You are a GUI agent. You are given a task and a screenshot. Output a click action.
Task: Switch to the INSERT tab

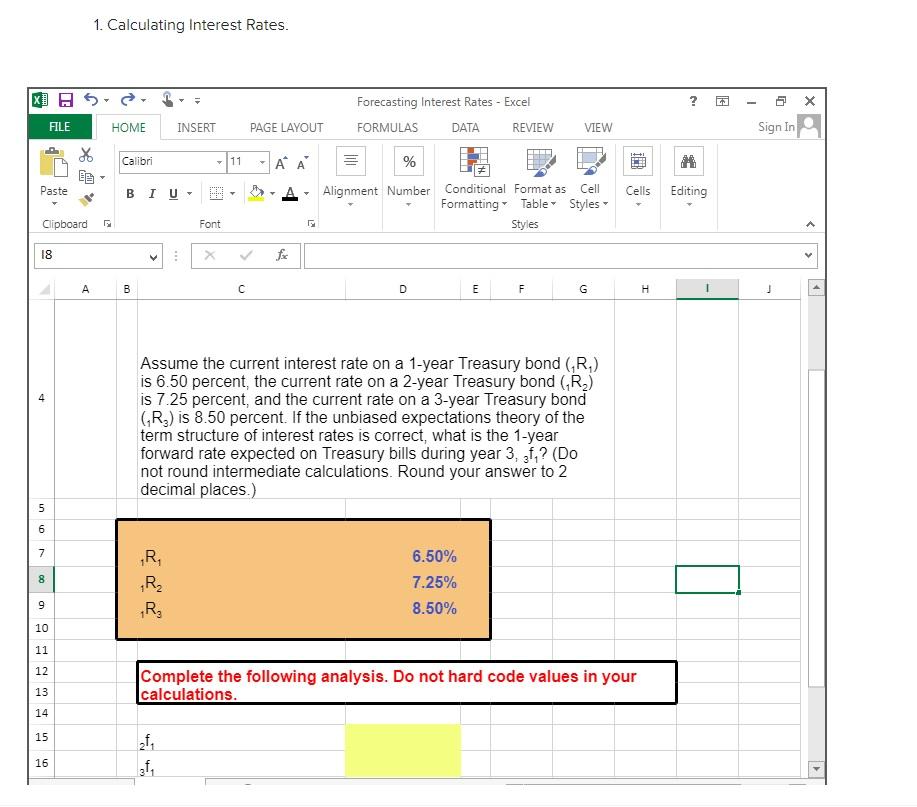(x=196, y=127)
